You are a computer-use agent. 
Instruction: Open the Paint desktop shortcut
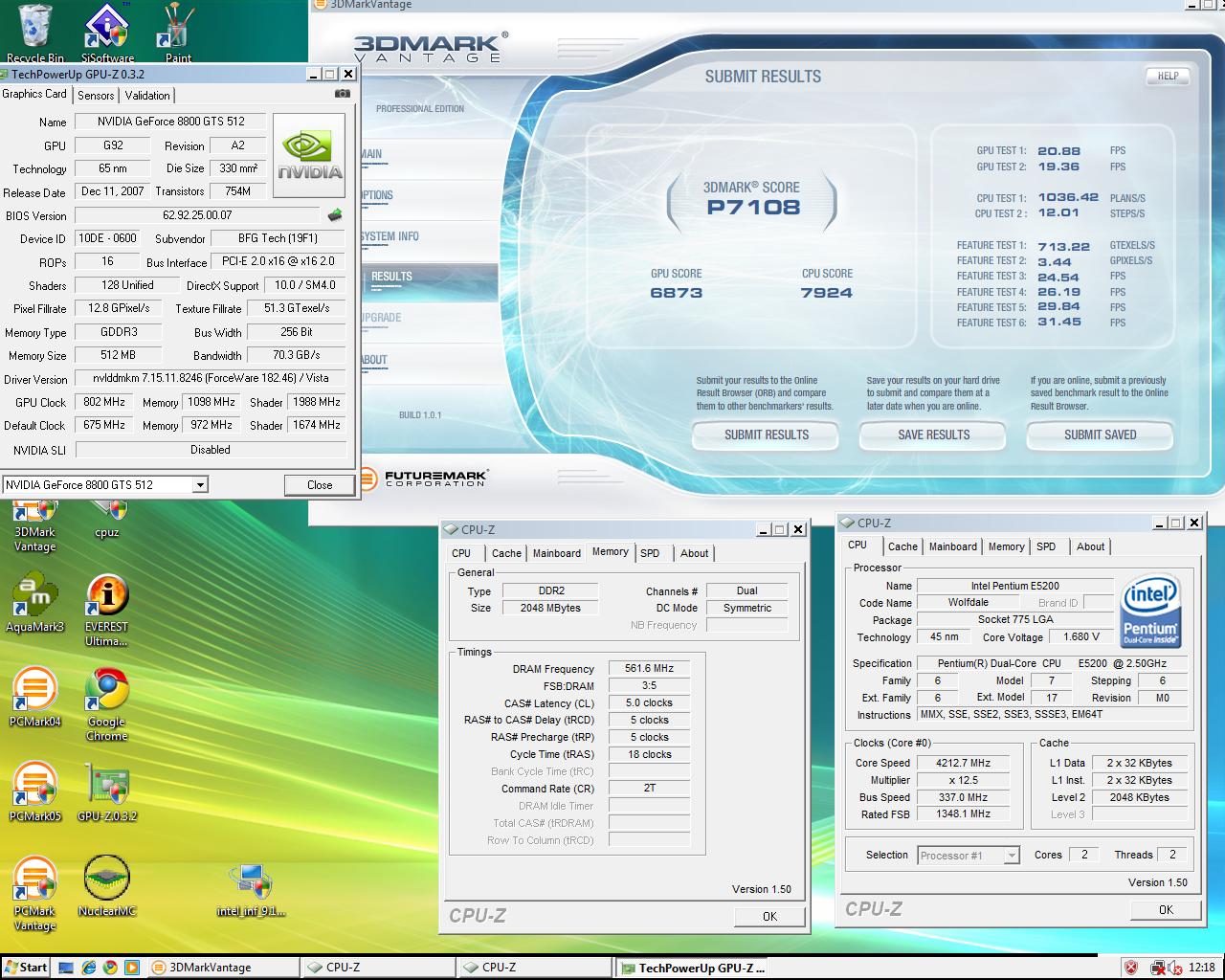pos(177,33)
